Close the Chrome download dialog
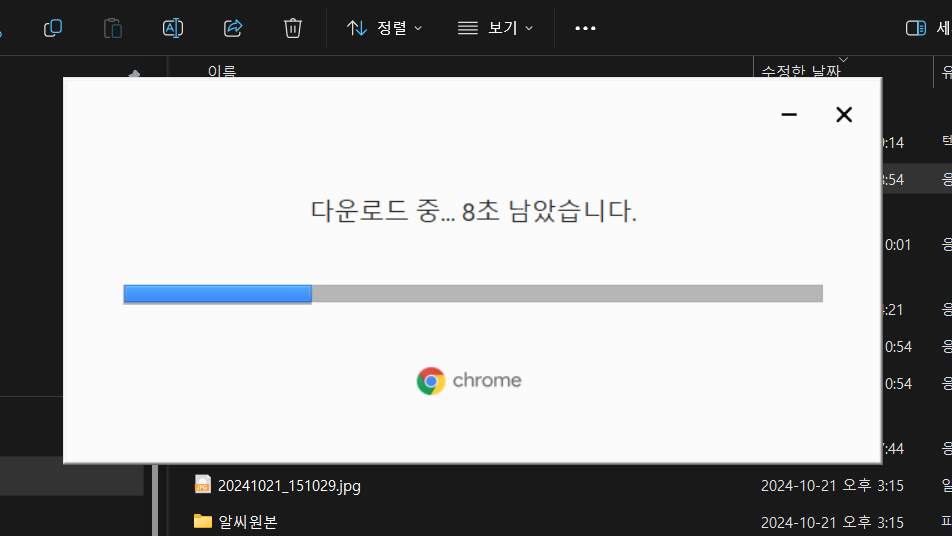 (x=844, y=114)
